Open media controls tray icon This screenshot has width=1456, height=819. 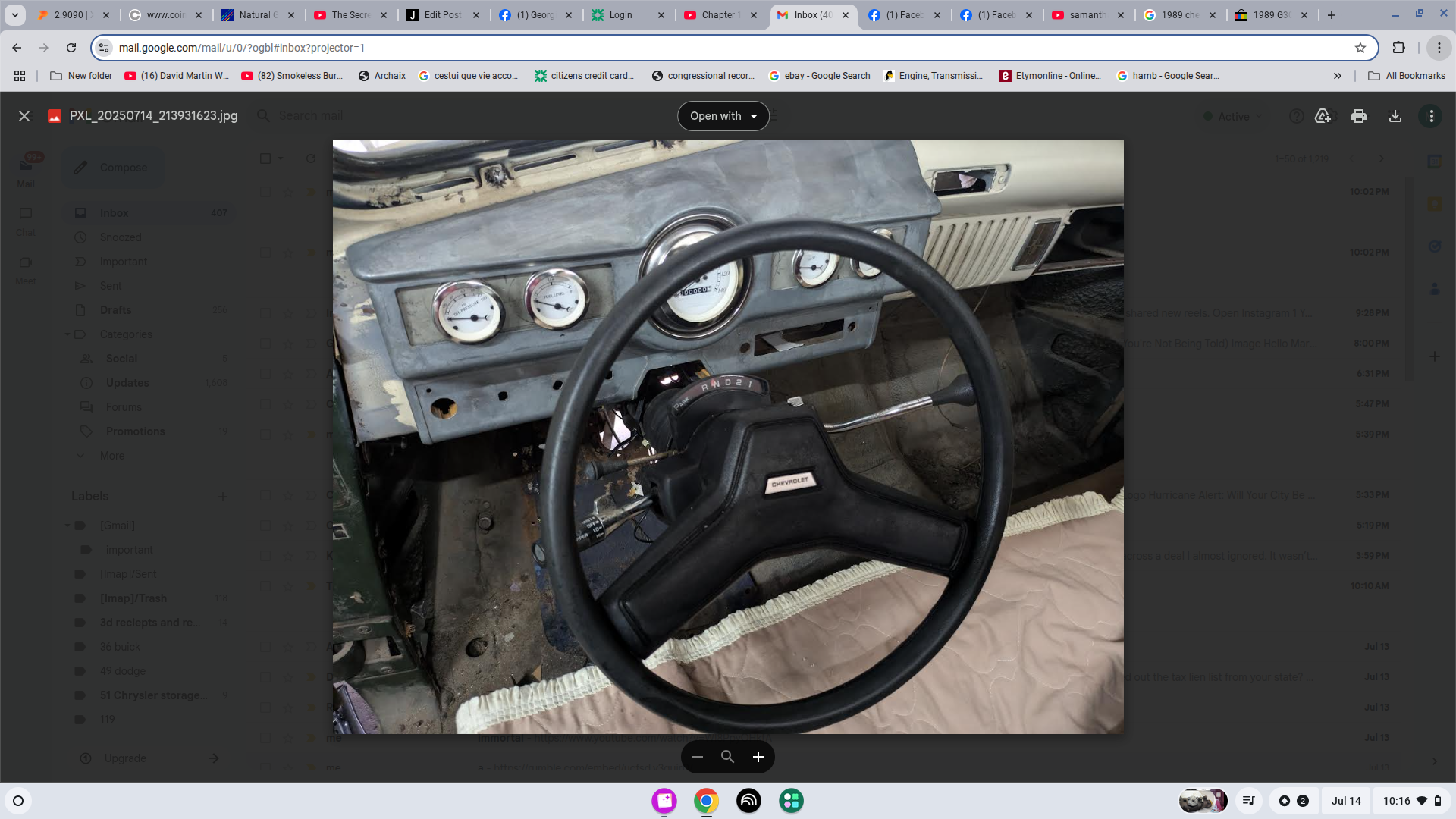pyautogui.click(x=1248, y=801)
